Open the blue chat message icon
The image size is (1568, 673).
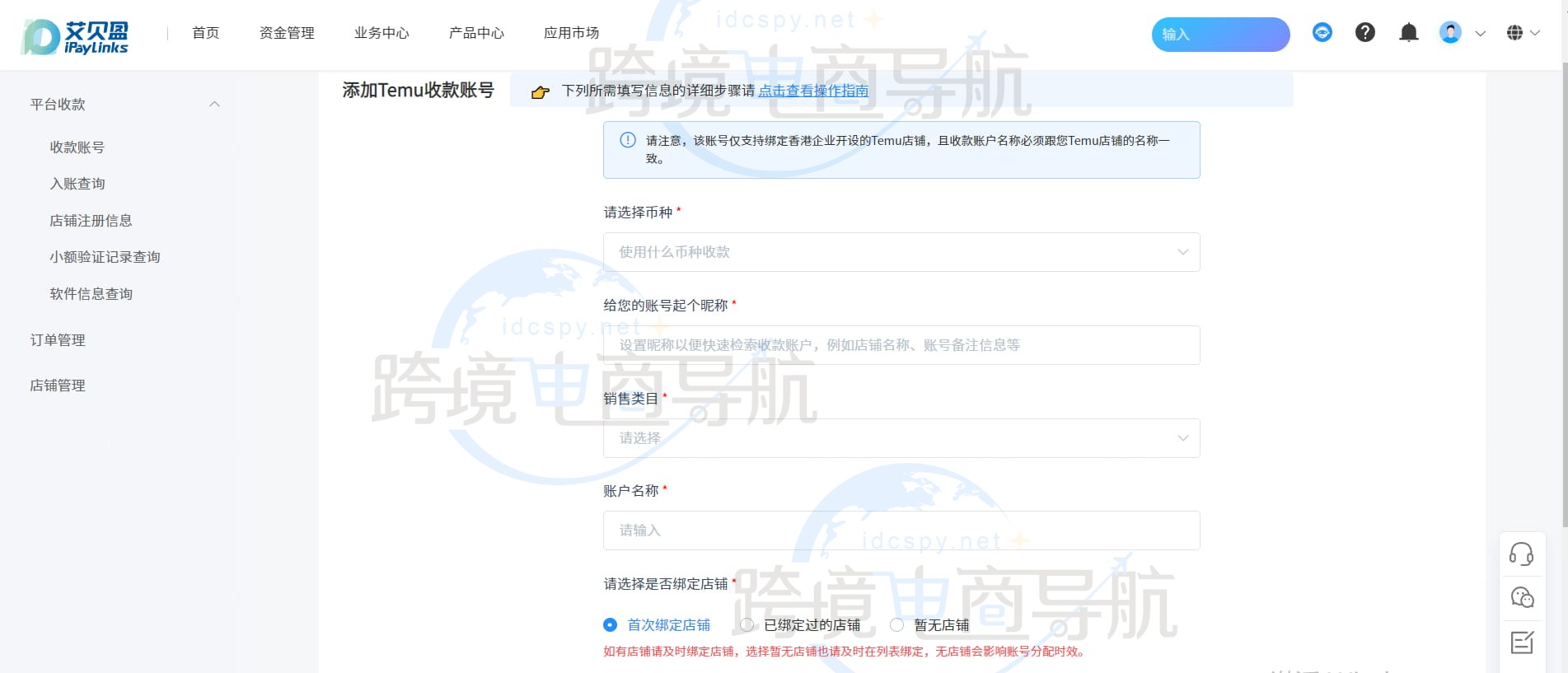1322,33
